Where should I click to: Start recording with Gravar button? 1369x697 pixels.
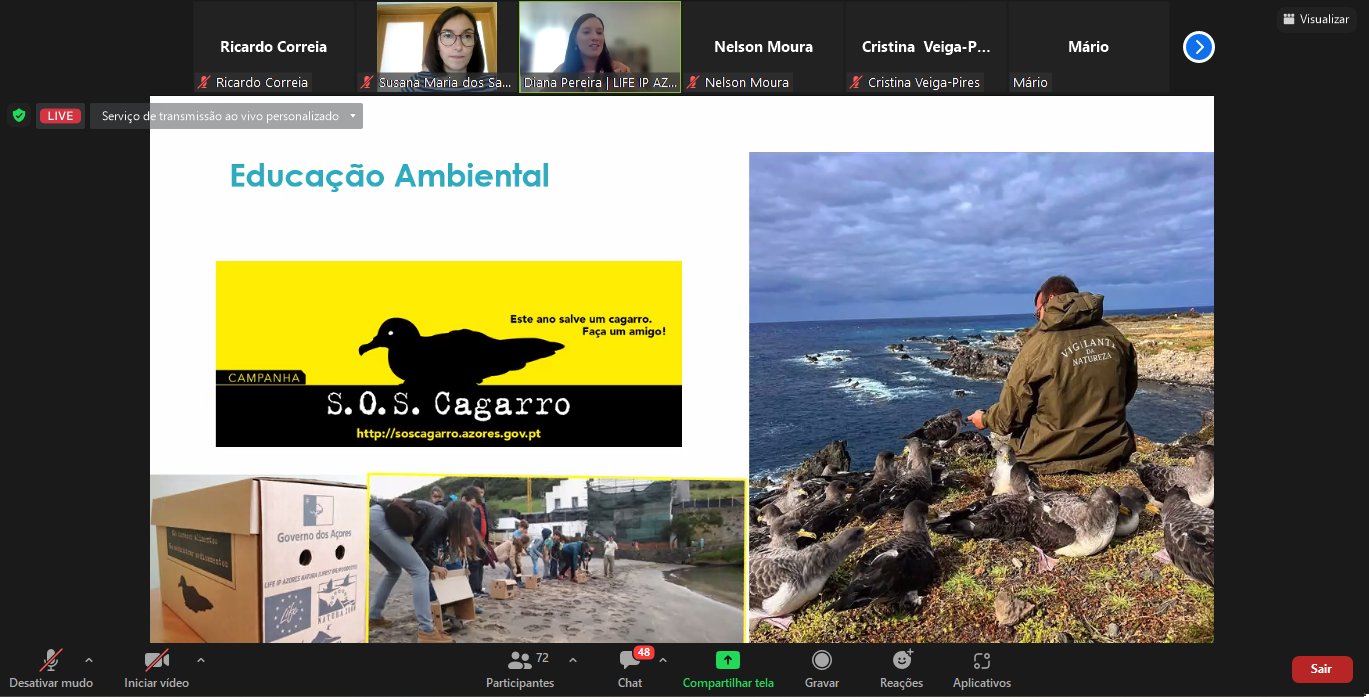(821, 661)
